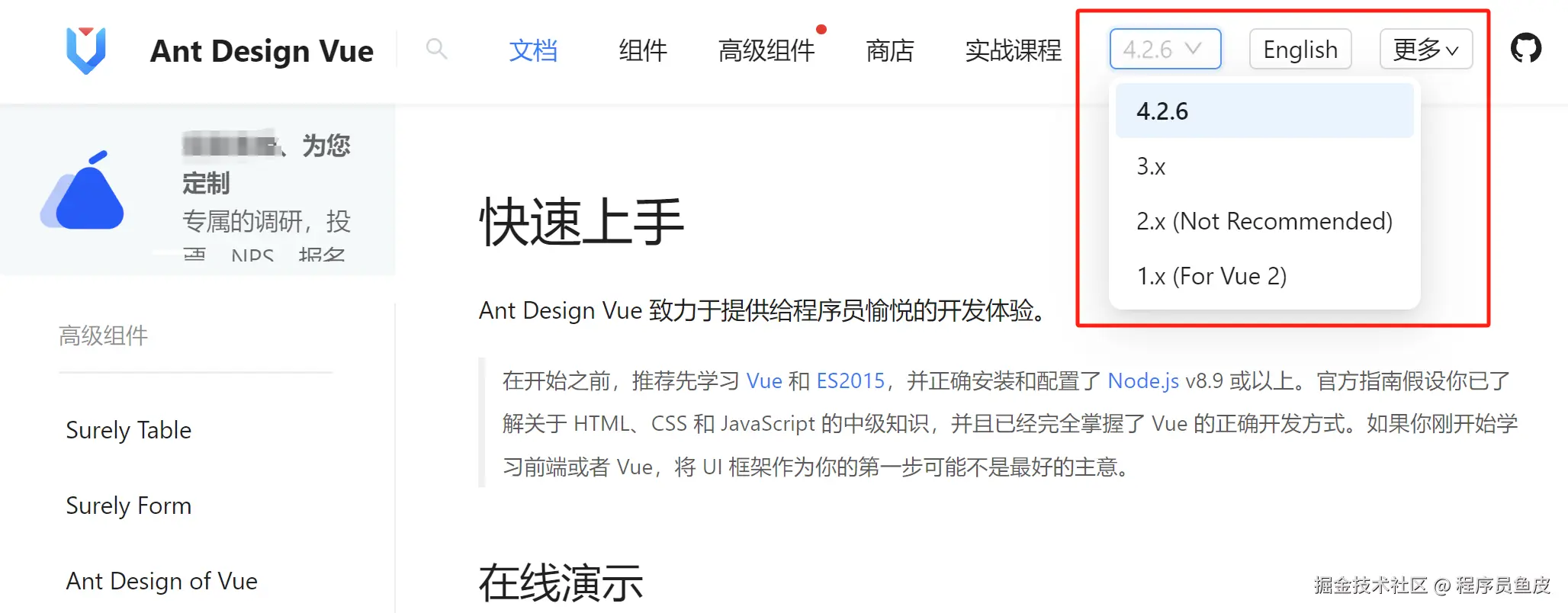This screenshot has height=613, width=1568.
Task: Choose 2.x (Not Recommended) version
Action: click(x=1264, y=221)
